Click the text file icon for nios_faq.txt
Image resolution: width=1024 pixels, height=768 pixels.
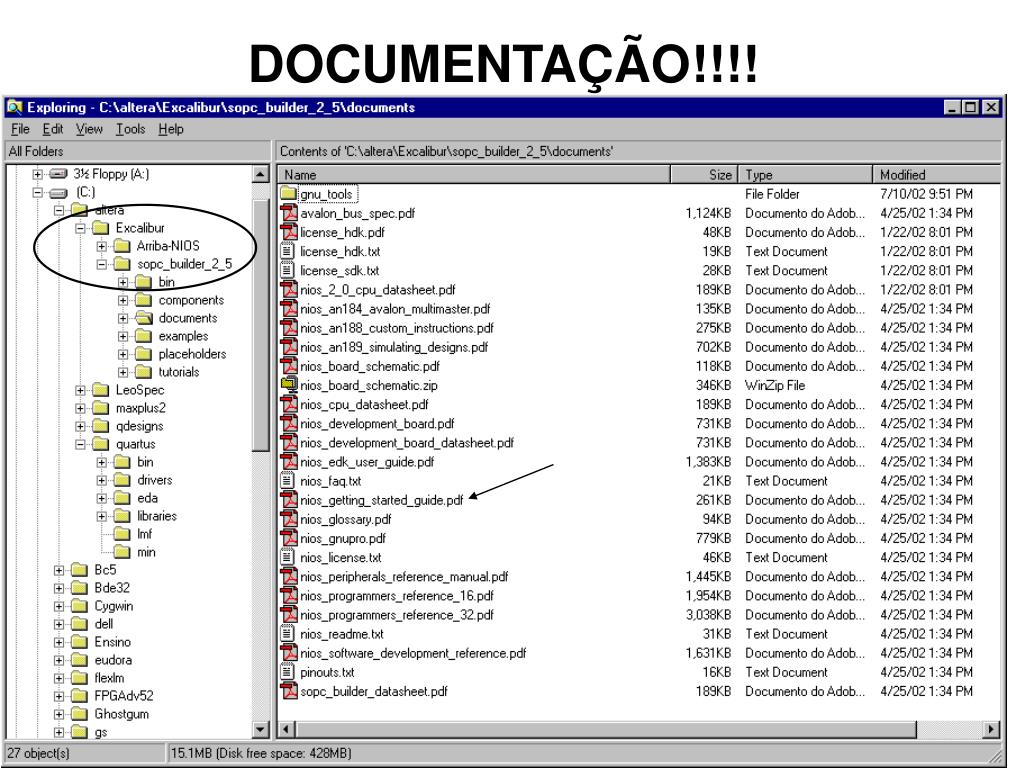(289, 481)
